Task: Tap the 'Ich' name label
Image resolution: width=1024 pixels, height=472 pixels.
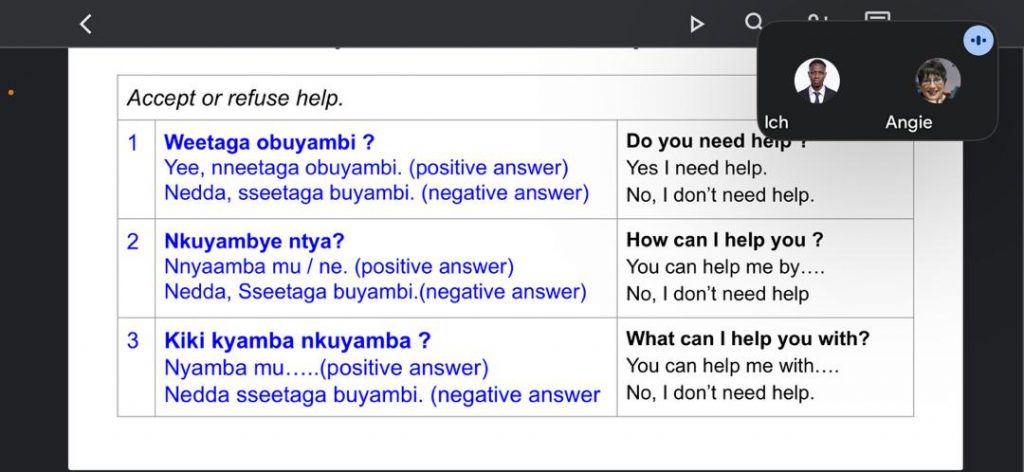Action: pos(776,123)
